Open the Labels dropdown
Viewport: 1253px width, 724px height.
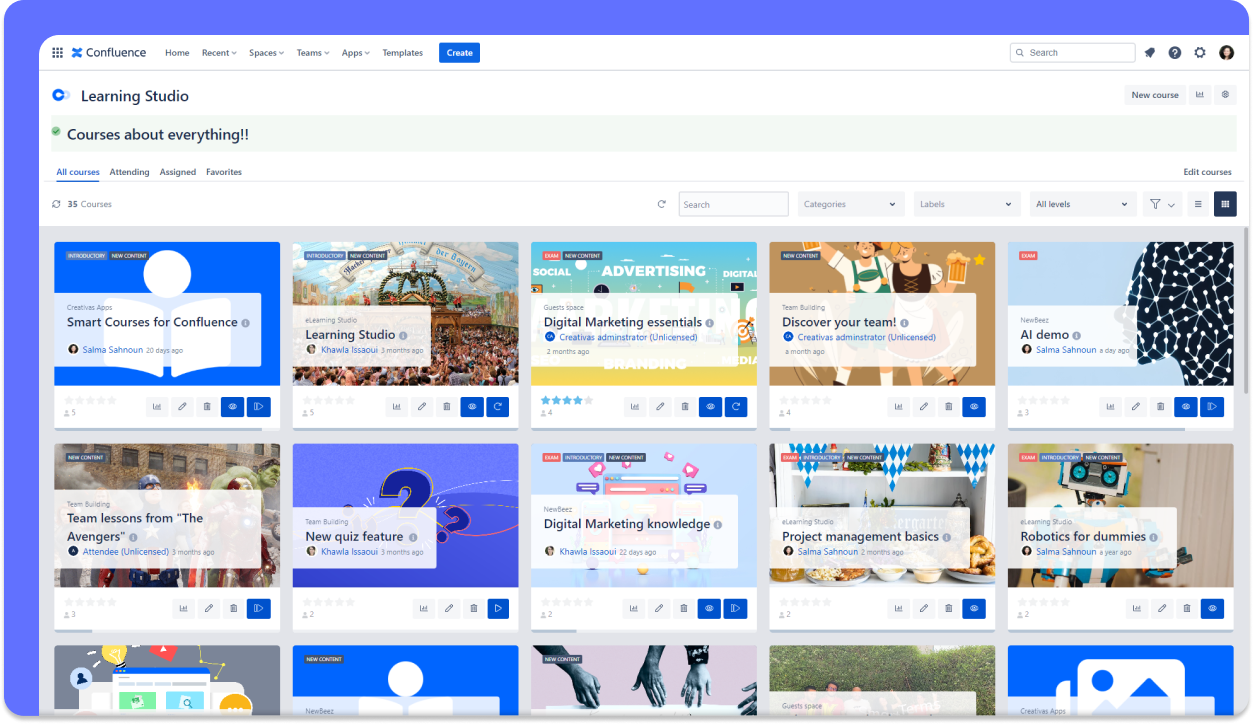click(966, 204)
